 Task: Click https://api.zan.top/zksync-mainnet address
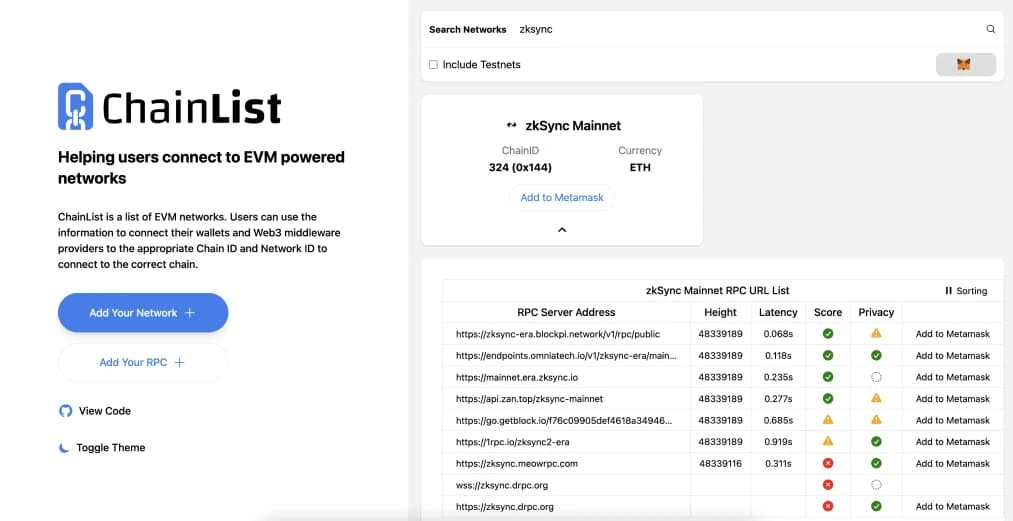pyautogui.click(x=529, y=399)
